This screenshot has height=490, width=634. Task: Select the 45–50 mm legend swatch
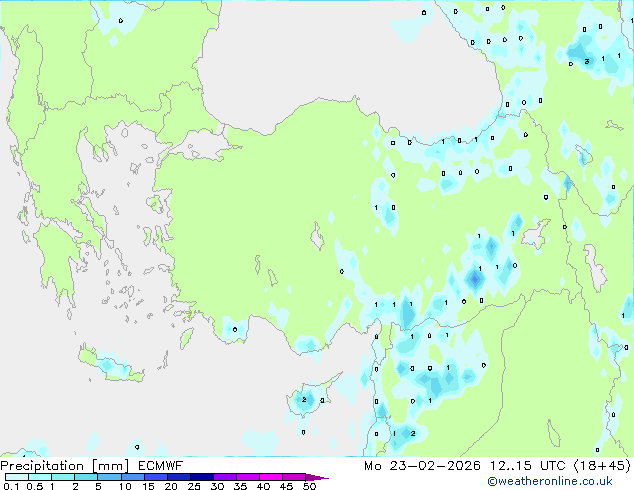coord(294,477)
